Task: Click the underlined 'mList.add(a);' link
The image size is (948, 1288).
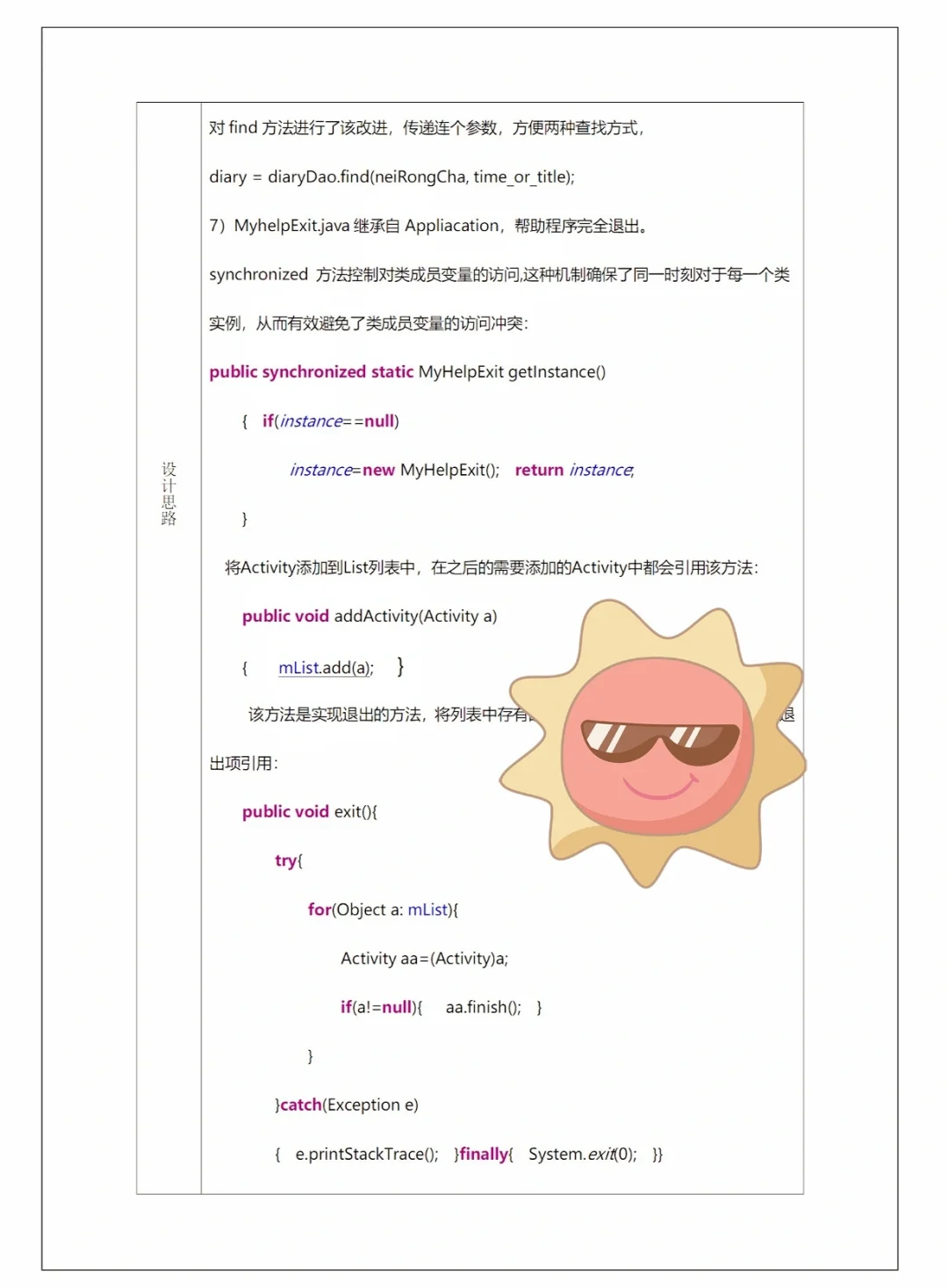Action: pos(326,667)
